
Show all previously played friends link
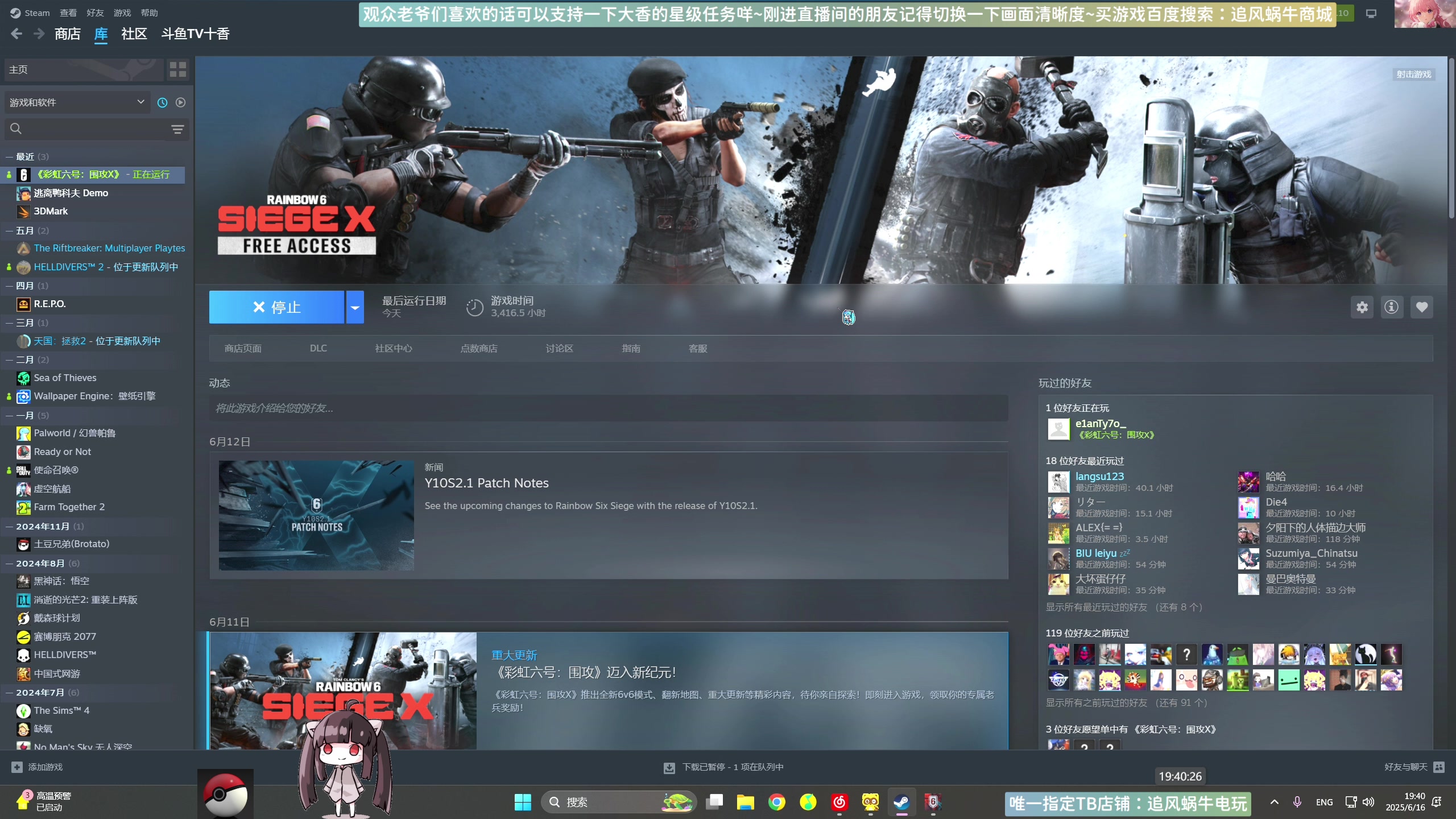(1126, 702)
